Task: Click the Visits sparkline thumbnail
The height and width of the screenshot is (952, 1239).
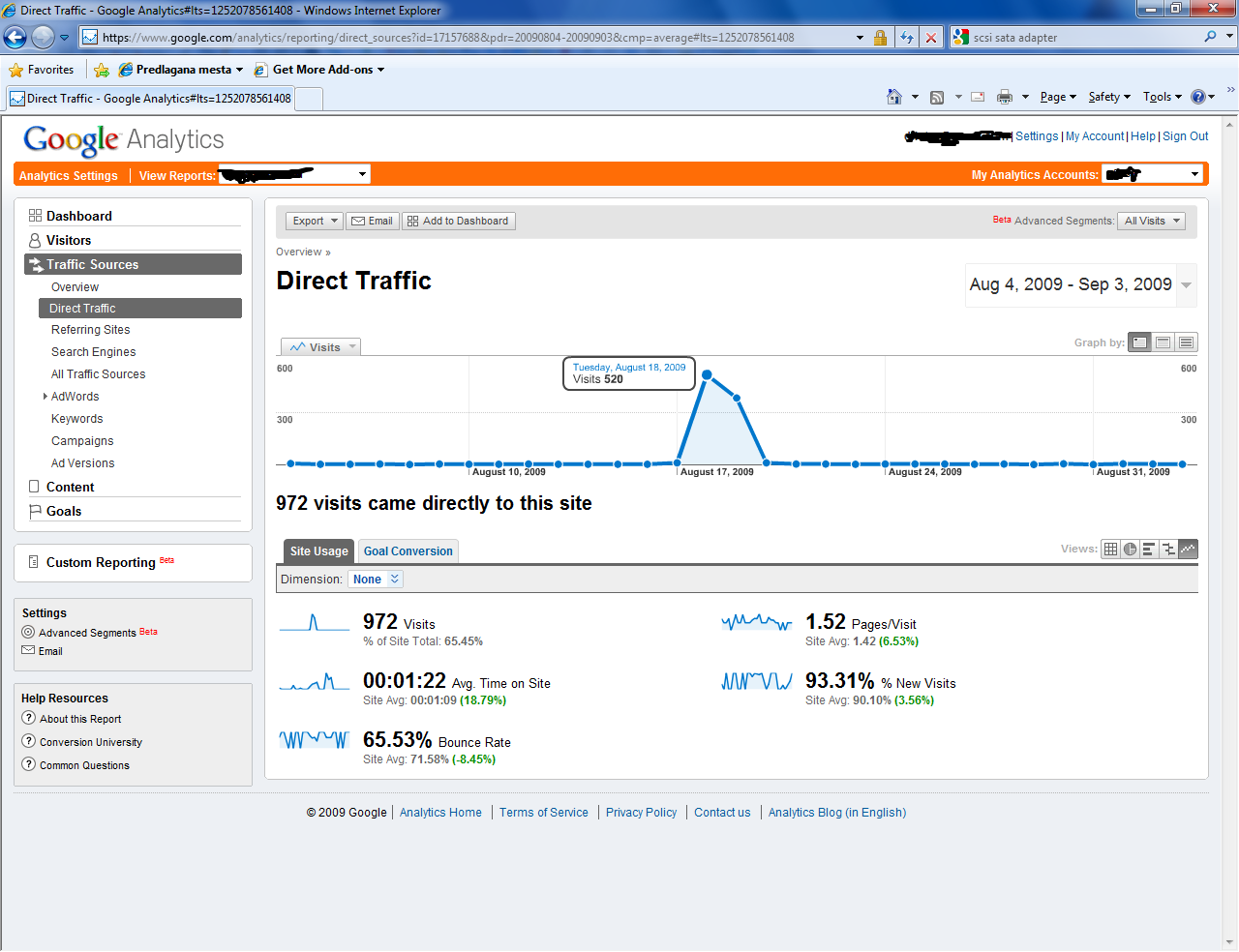Action: coord(315,622)
